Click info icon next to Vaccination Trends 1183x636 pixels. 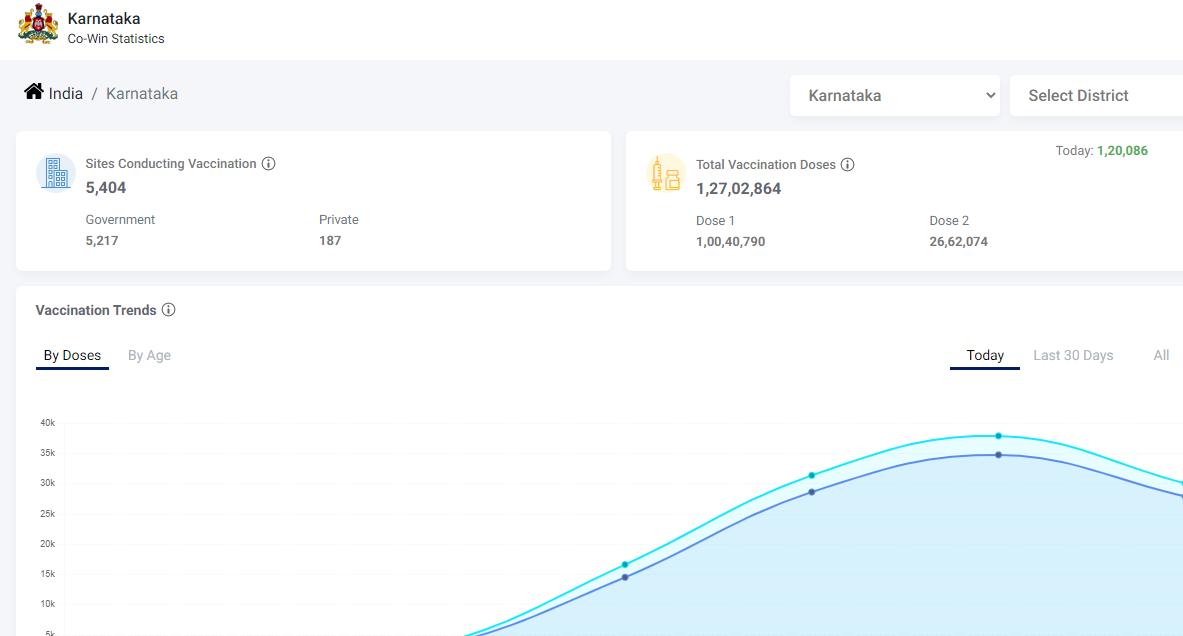pyautogui.click(x=168, y=310)
